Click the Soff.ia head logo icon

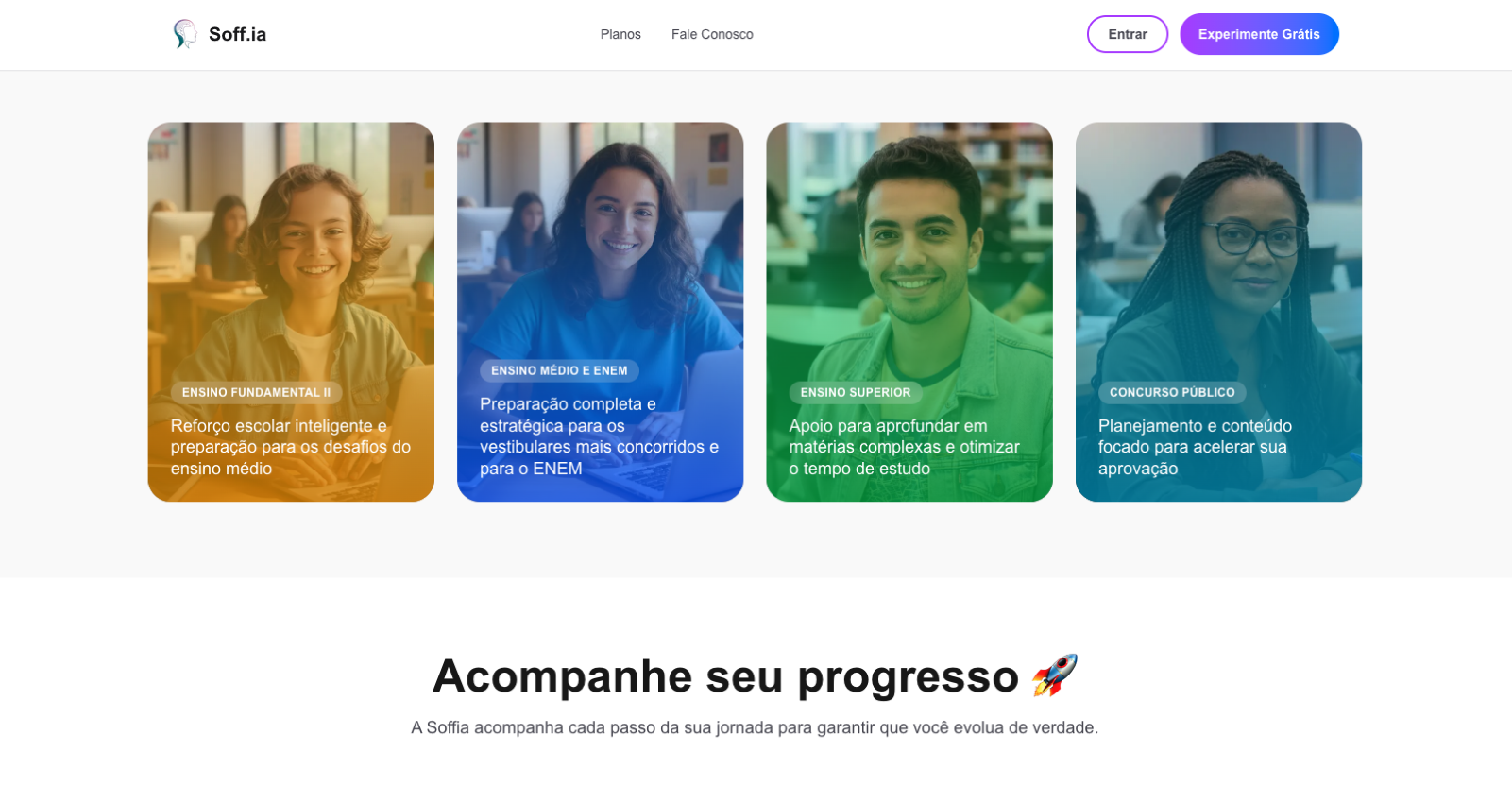coord(185,34)
